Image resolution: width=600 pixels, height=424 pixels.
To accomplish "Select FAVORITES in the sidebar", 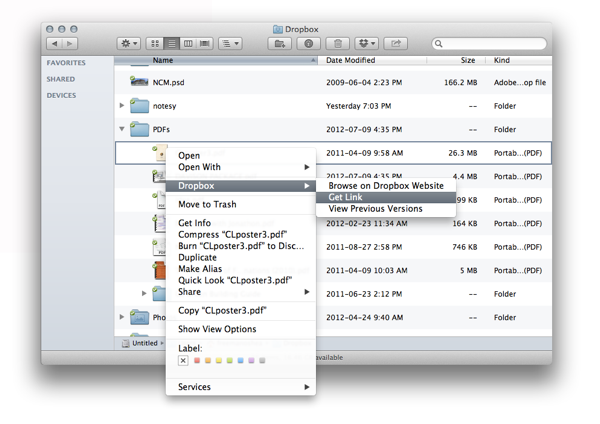I will pos(66,63).
